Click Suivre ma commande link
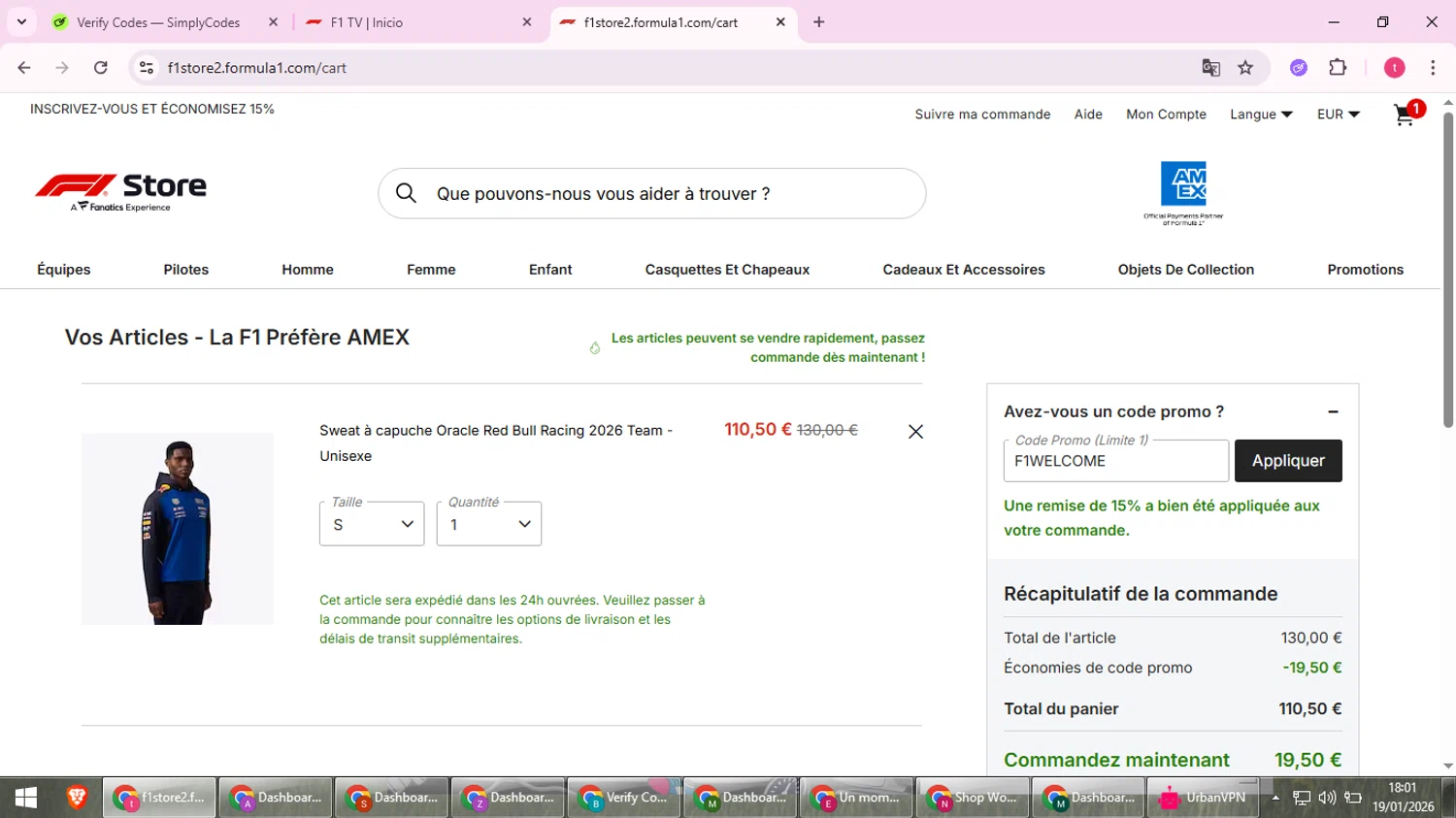This screenshot has height=818, width=1456. point(982,115)
